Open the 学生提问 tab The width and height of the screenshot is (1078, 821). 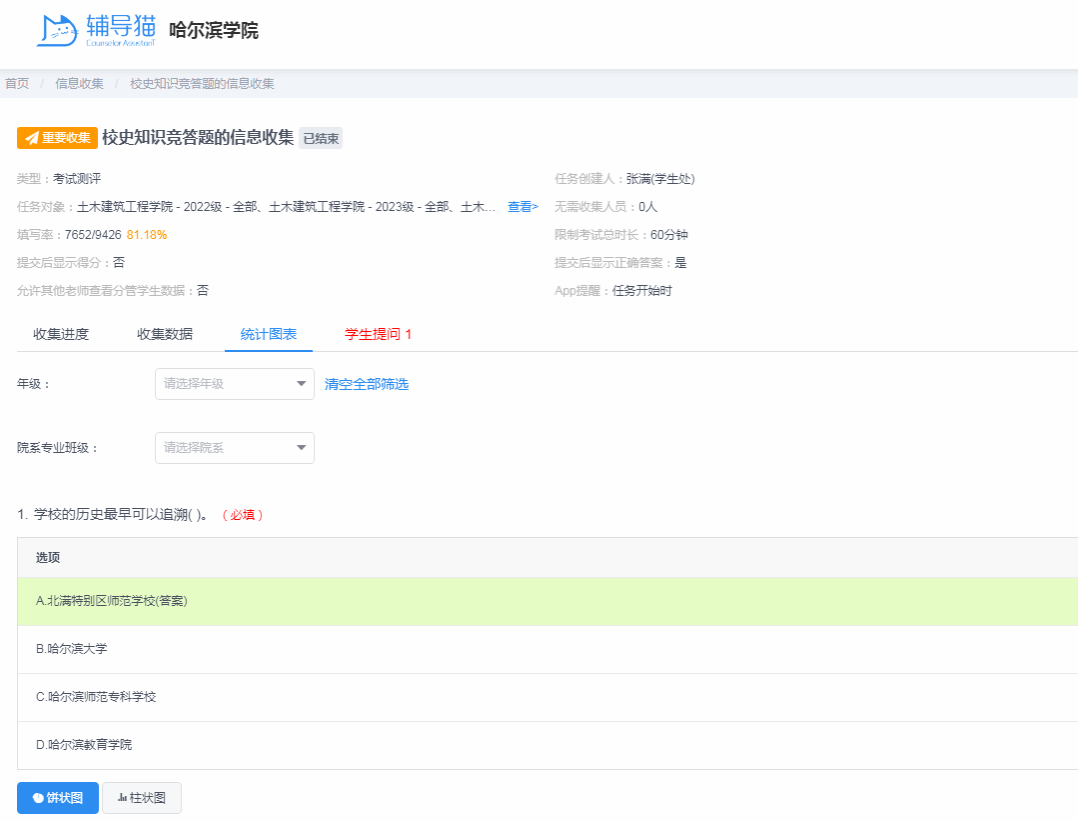coord(378,334)
